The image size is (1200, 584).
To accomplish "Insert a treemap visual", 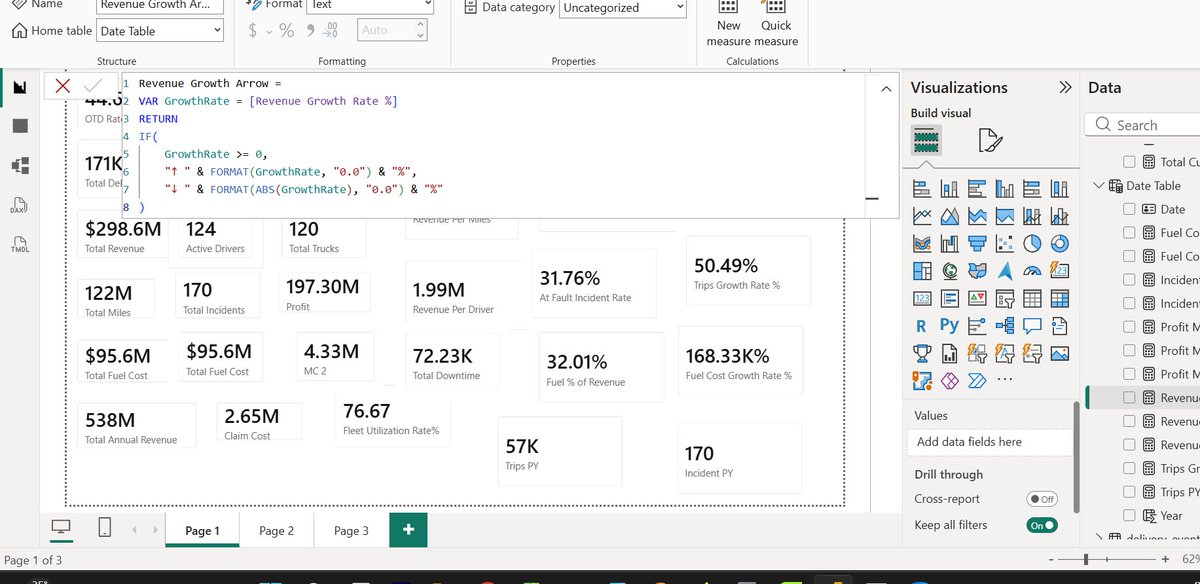I will [922, 271].
